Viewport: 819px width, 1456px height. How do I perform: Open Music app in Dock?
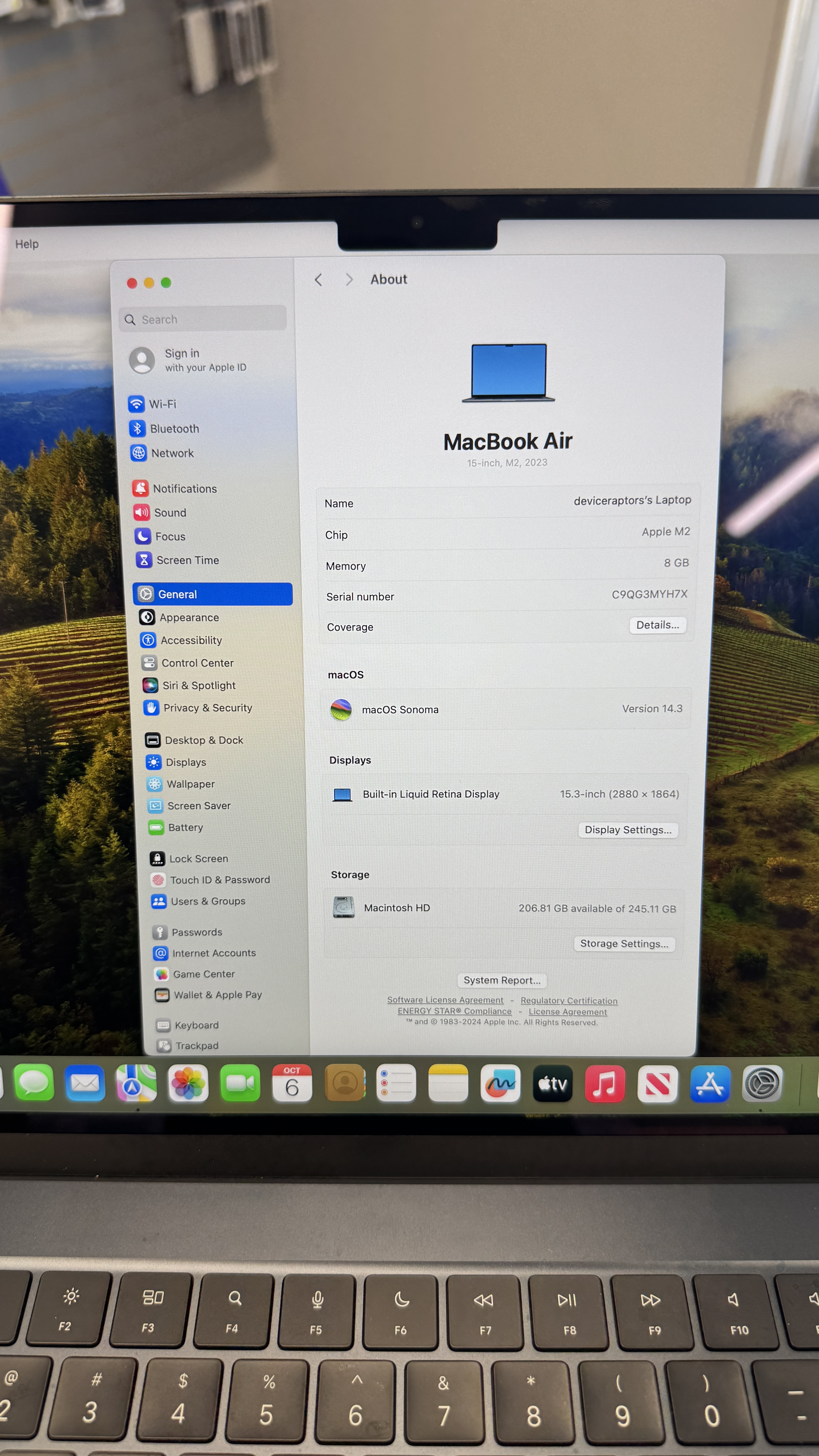(x=605, y=1084)
